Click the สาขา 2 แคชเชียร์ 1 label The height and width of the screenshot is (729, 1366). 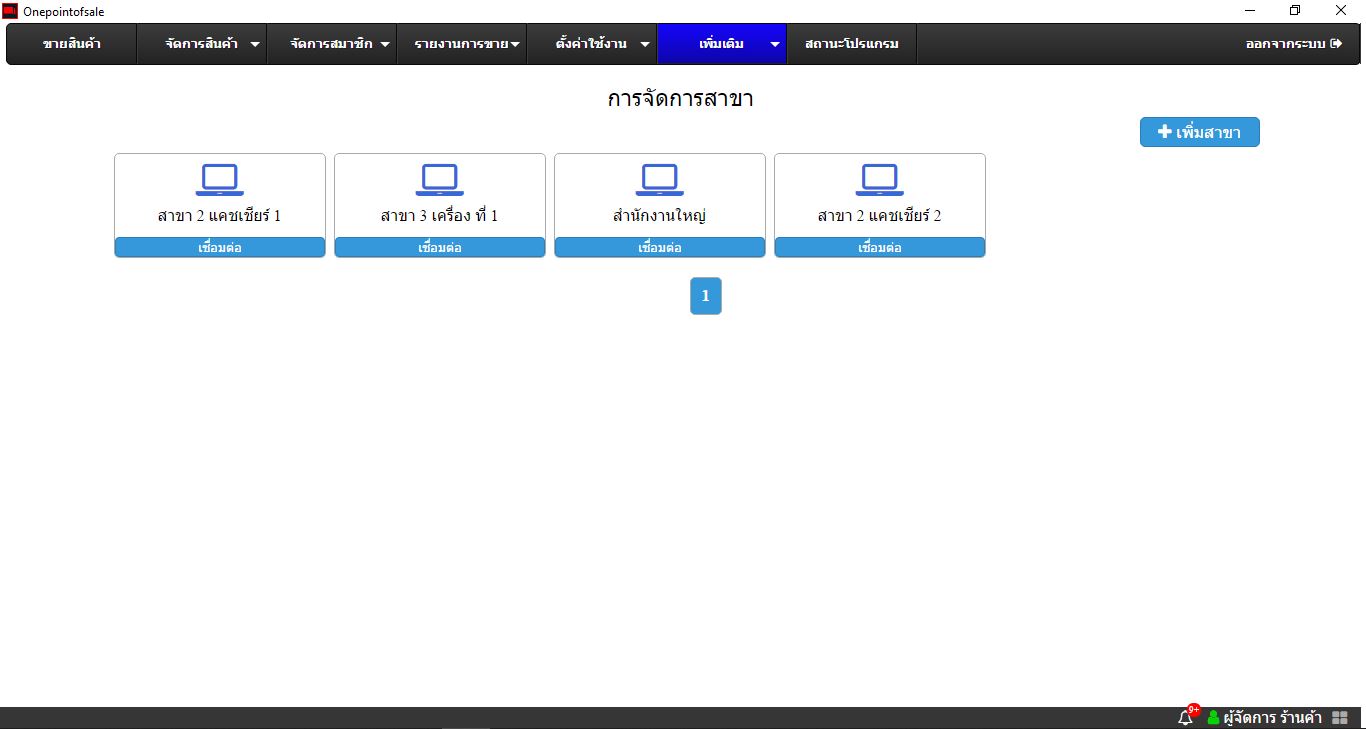pos(220,216)
